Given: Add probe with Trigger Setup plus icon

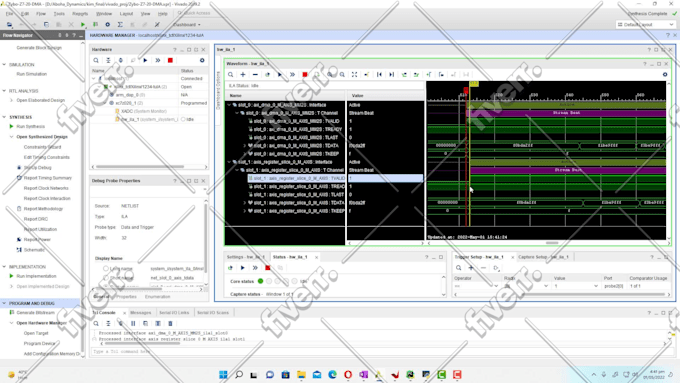Looking at the screenshot, I should pos(471,268).
